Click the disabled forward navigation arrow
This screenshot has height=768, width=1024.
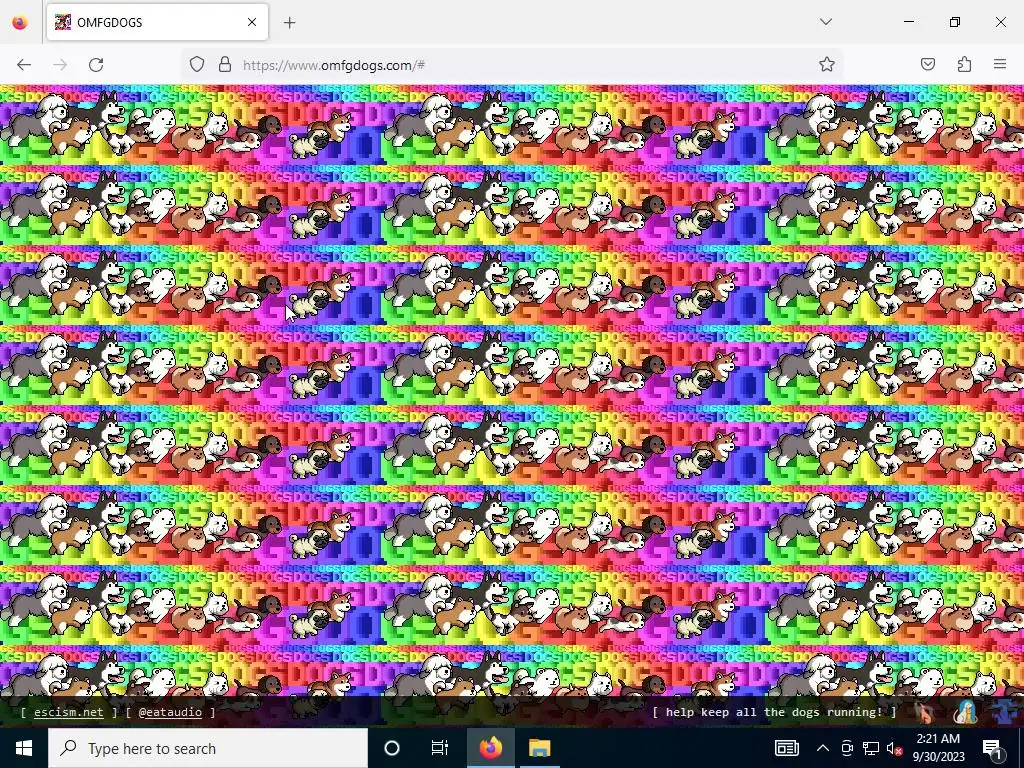60,65
